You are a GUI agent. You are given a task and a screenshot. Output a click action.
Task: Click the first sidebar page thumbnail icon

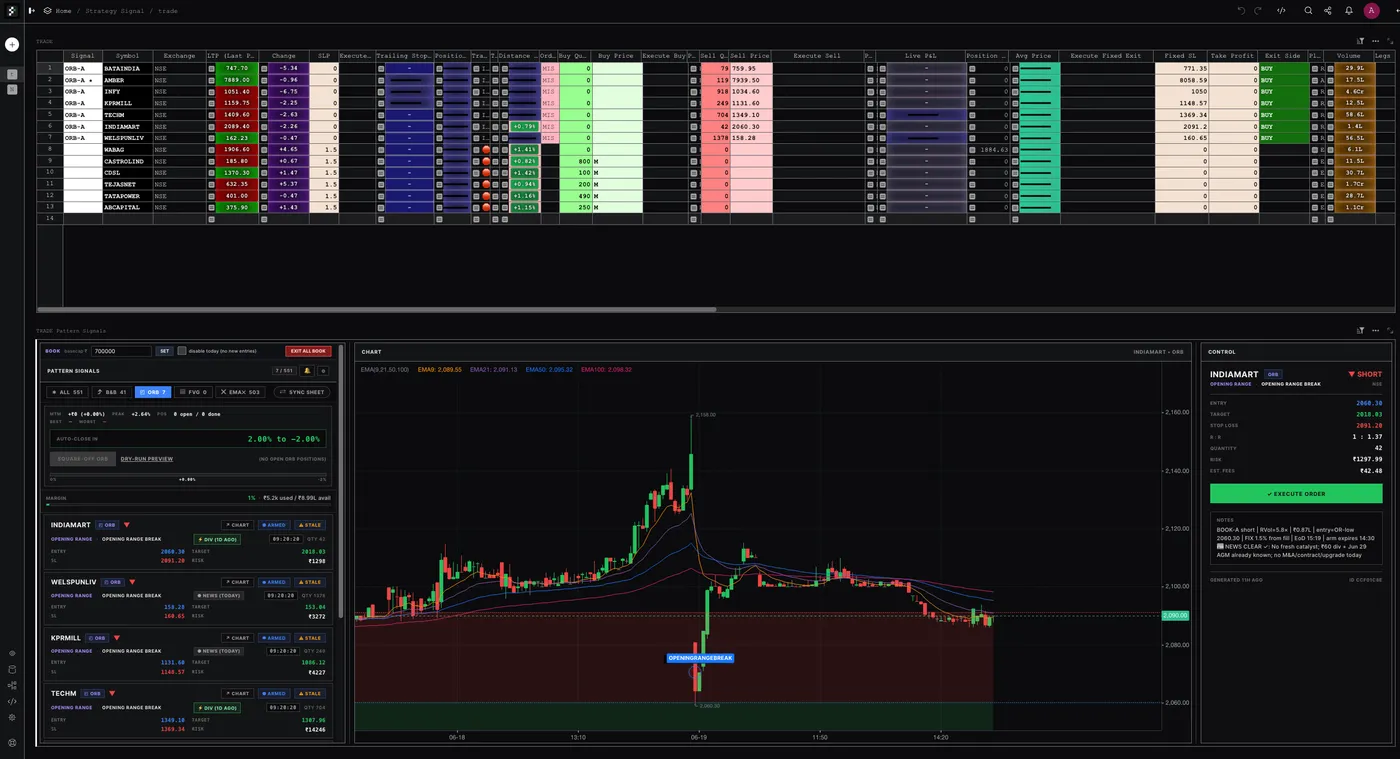[12, 74]
